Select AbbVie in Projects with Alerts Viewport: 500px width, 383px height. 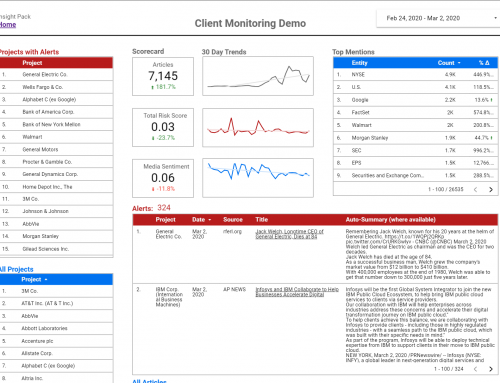coord(56,224)
